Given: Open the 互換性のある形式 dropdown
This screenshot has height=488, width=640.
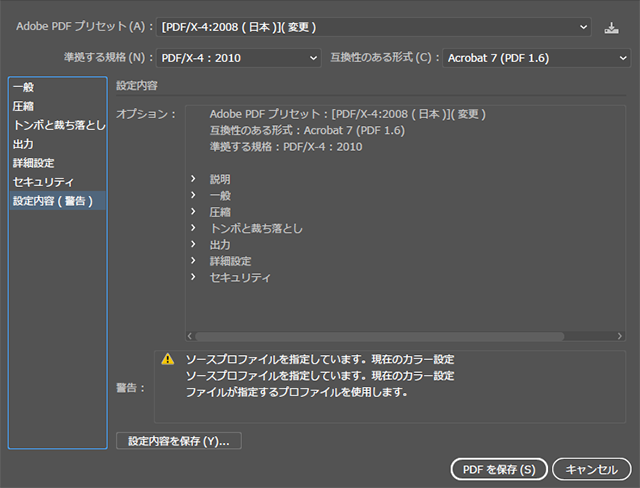Looking at the screenshot, I should click(x=536, y=58).
